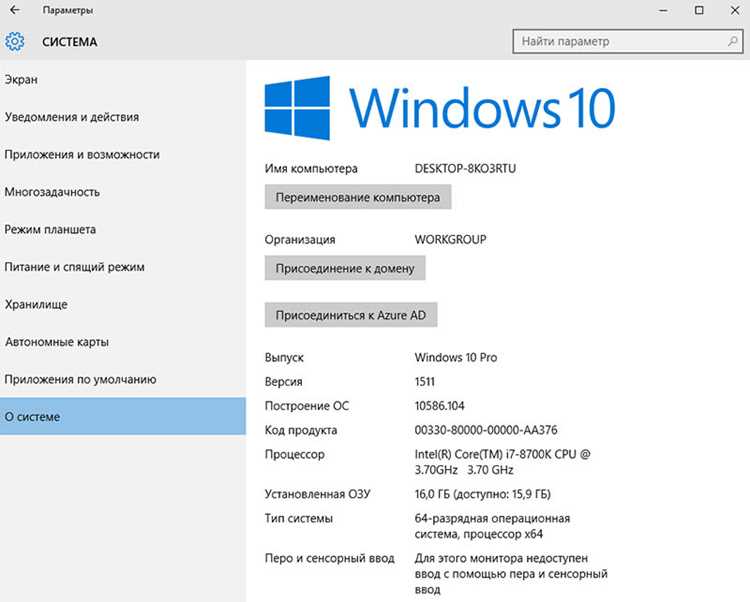
Task: Focus the "Найти параметр" search field
Action: pyautogui.click(x=627, y=42)
